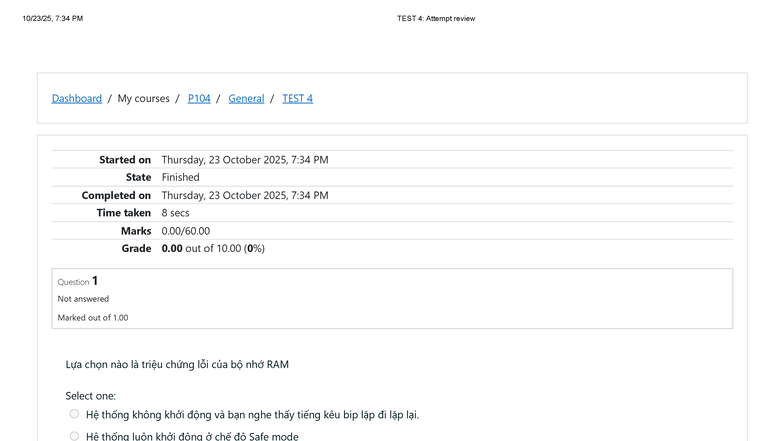Click the page title 'TEST 4: Attempt review'

coord(436,18)
